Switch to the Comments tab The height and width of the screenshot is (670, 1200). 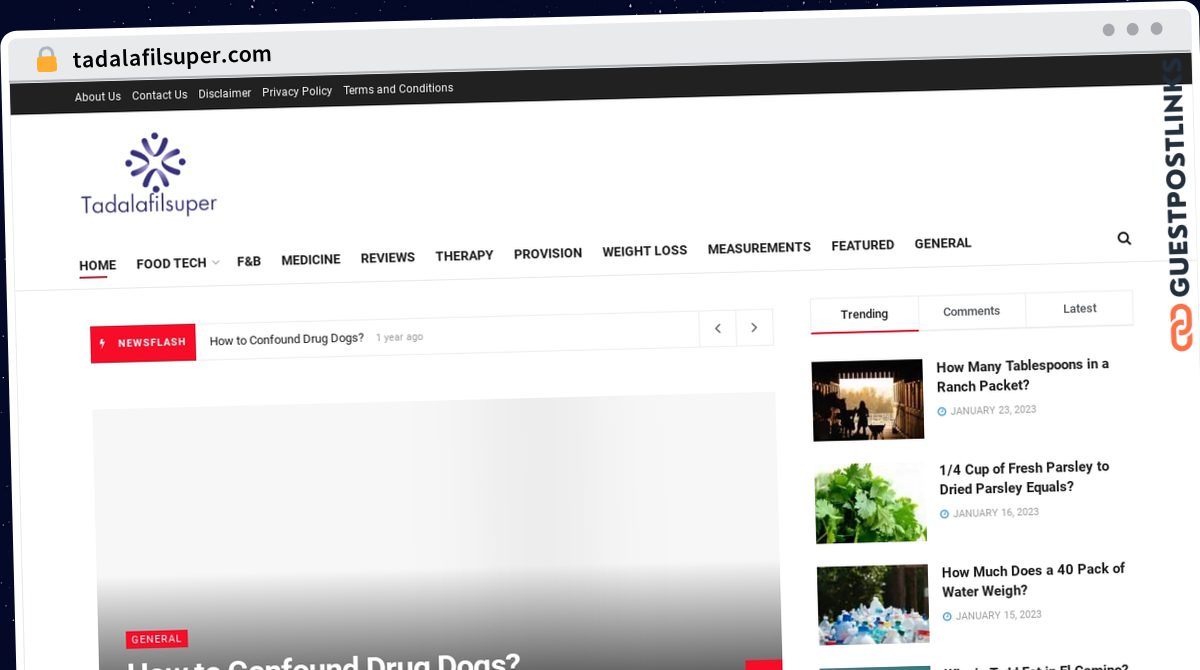[x=971, y=311]
